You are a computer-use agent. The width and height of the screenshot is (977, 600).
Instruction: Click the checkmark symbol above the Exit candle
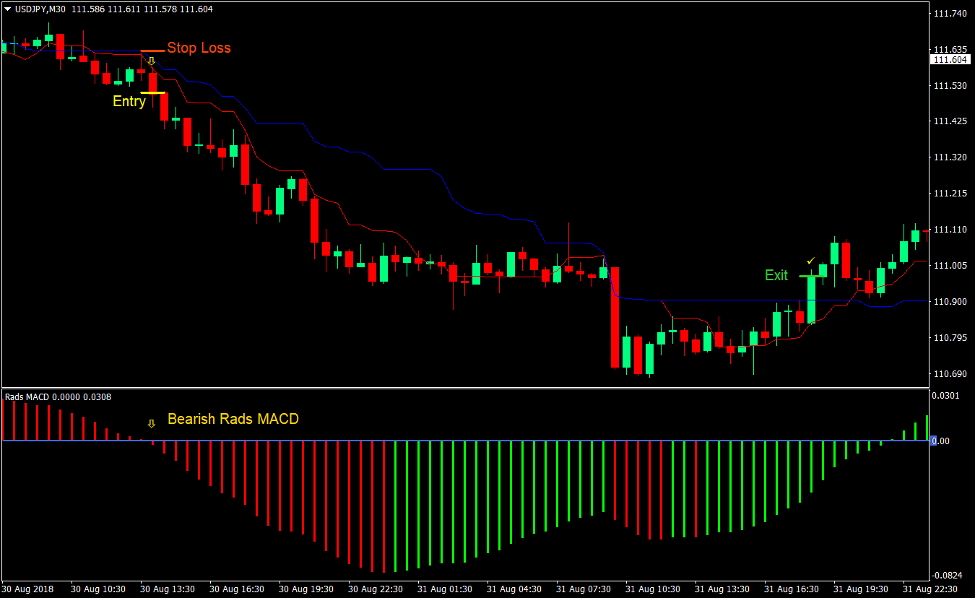(810, 261)
